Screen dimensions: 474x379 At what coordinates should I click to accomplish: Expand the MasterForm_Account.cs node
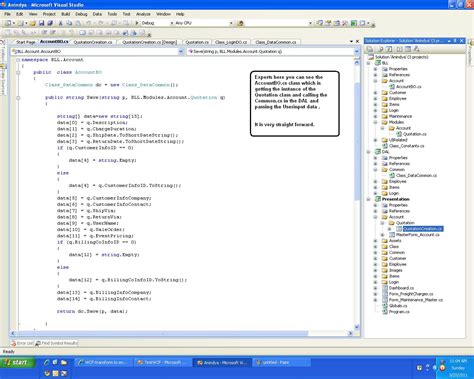(x=383, y=235)
